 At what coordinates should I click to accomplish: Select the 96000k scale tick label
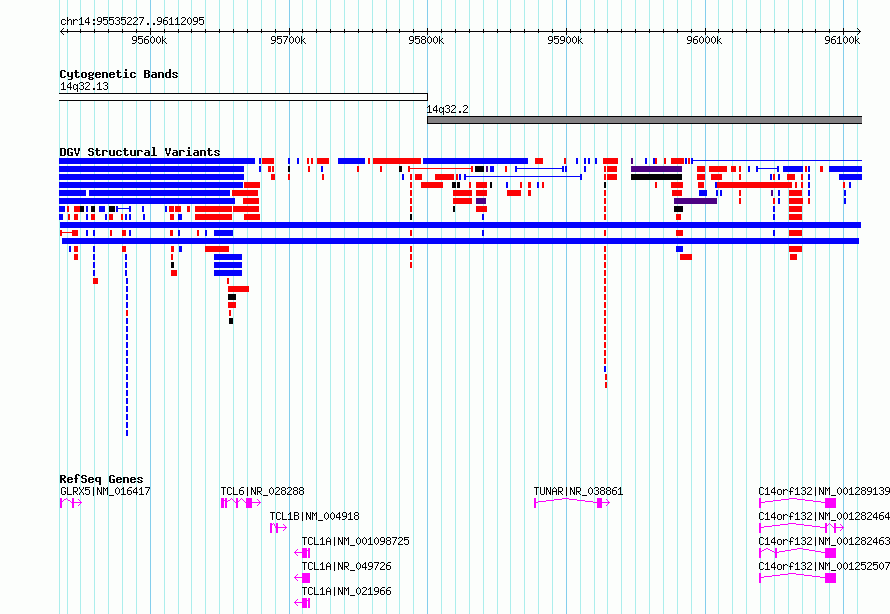[704, 40]
